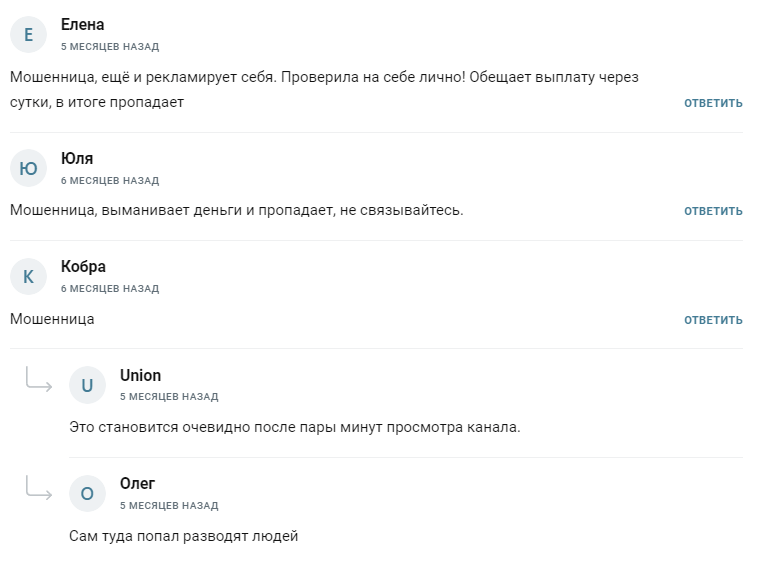
Task: Open the author name Юля
Action: [x=77, y=158]
